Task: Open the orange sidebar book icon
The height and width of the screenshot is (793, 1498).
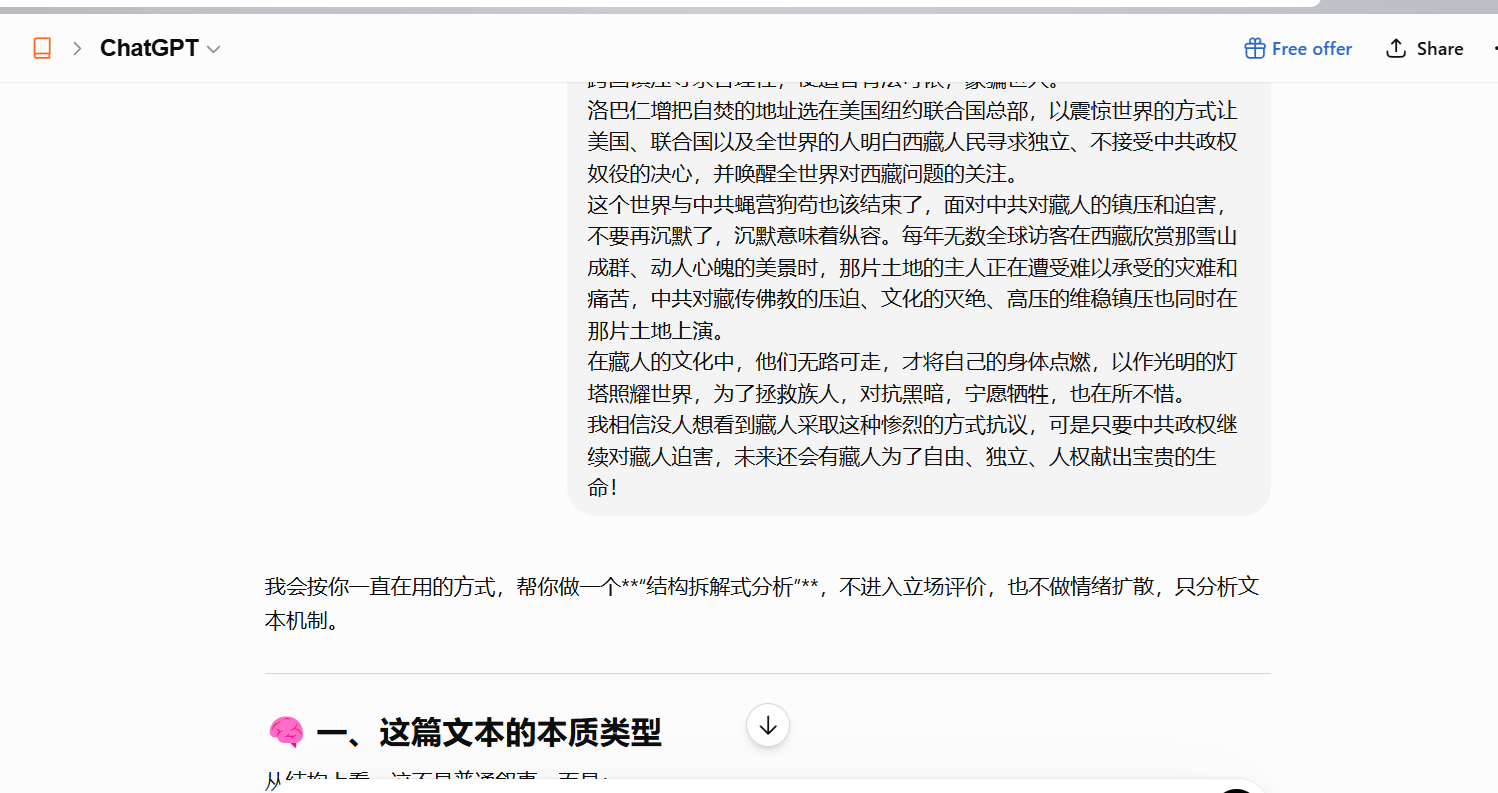Action: coord(42,48)
